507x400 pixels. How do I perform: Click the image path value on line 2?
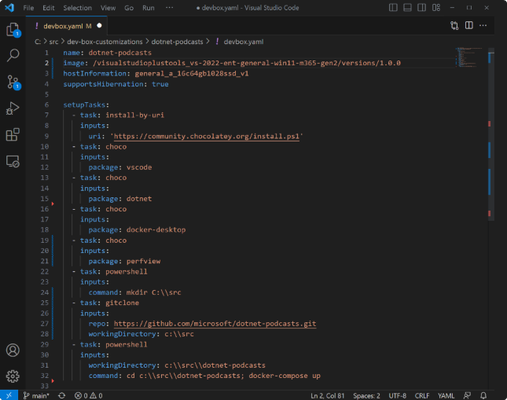[247, 63]
